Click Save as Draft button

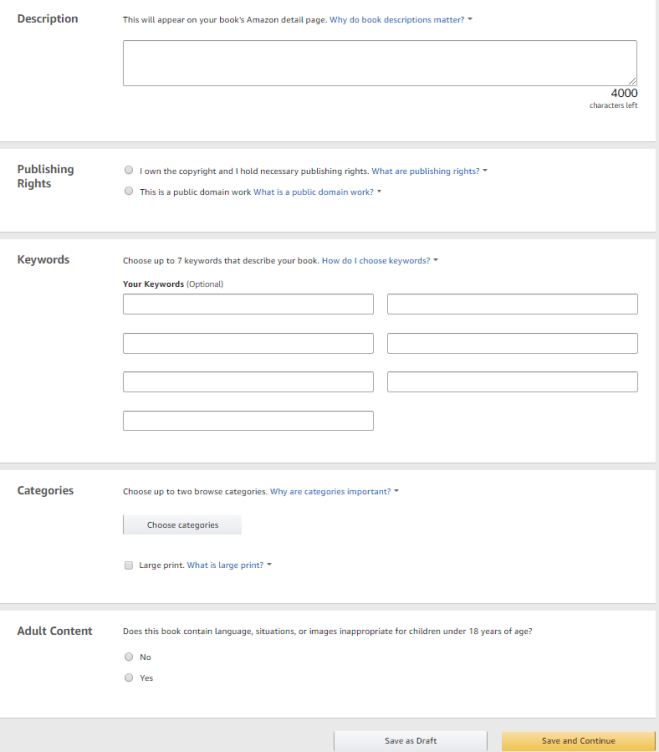[x=410, y=741]
